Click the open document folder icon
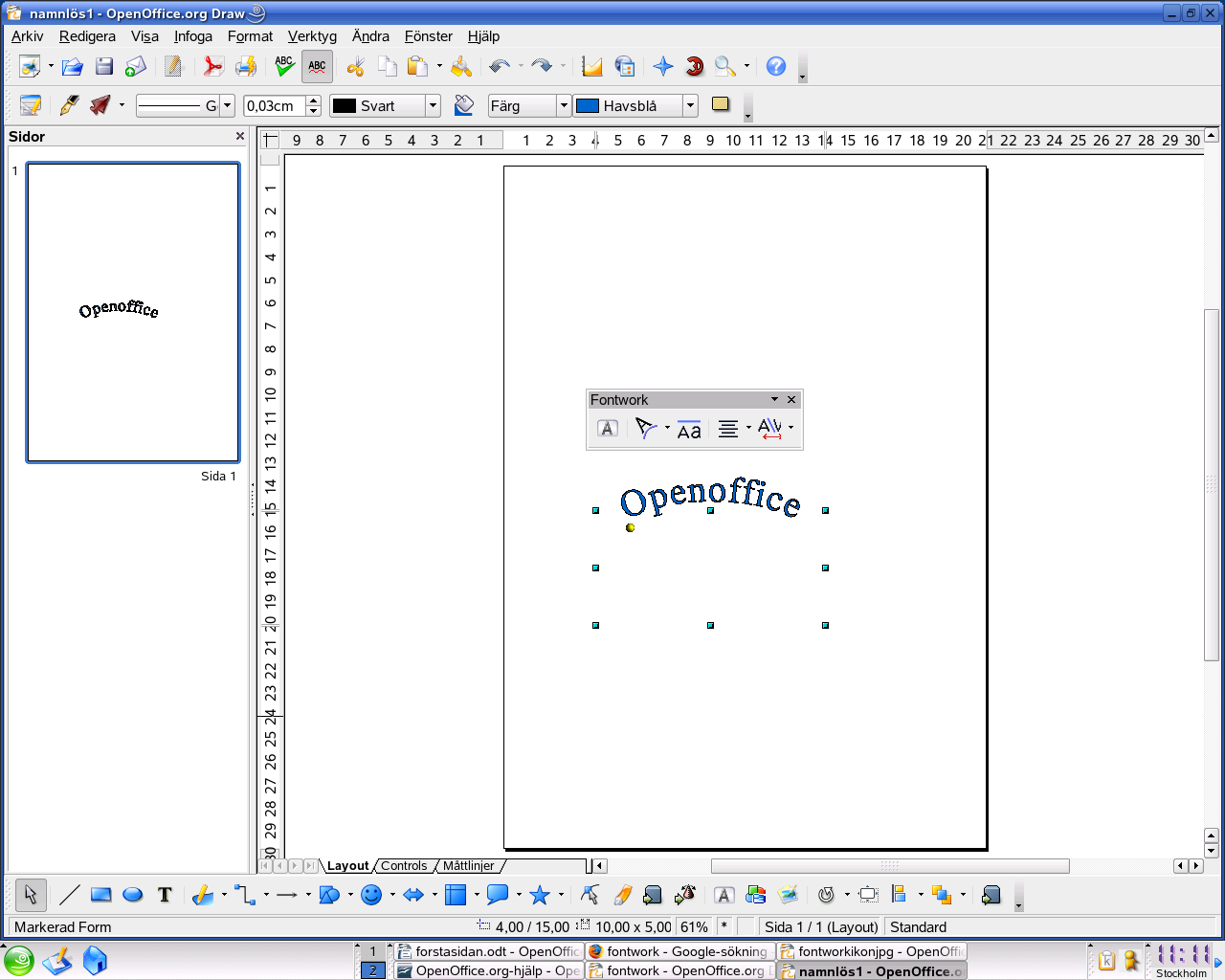 (72, 66)
